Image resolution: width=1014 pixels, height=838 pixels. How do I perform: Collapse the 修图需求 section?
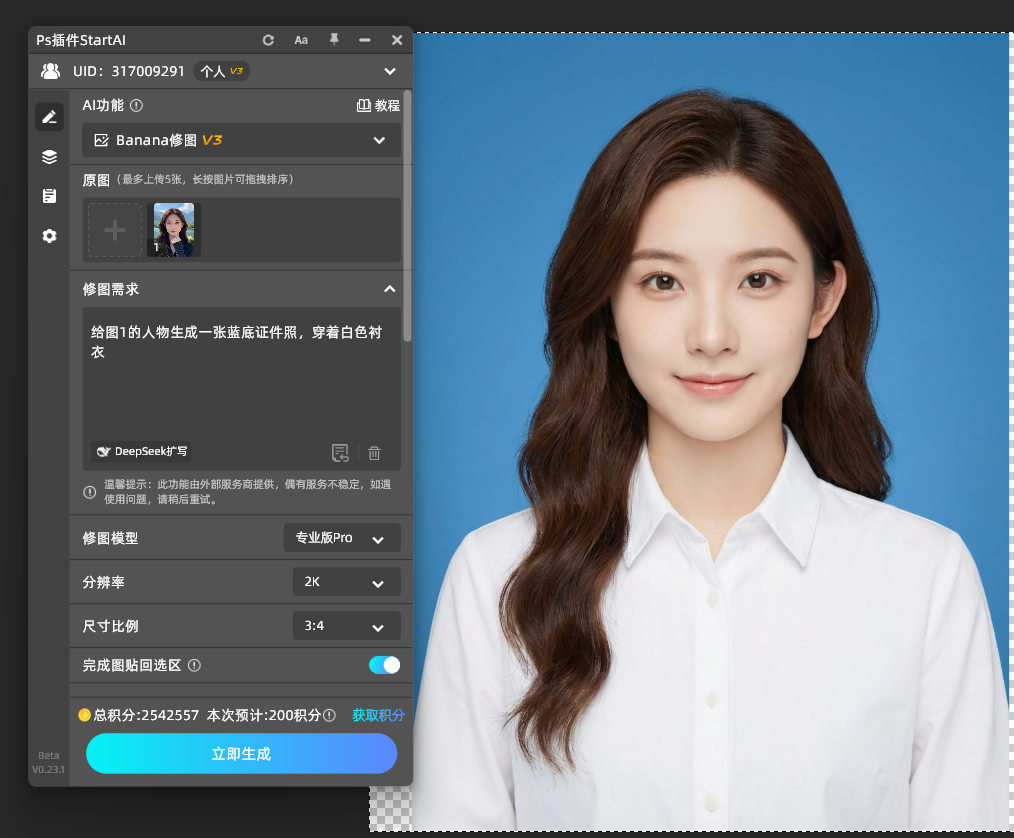(x=389, y=289)
